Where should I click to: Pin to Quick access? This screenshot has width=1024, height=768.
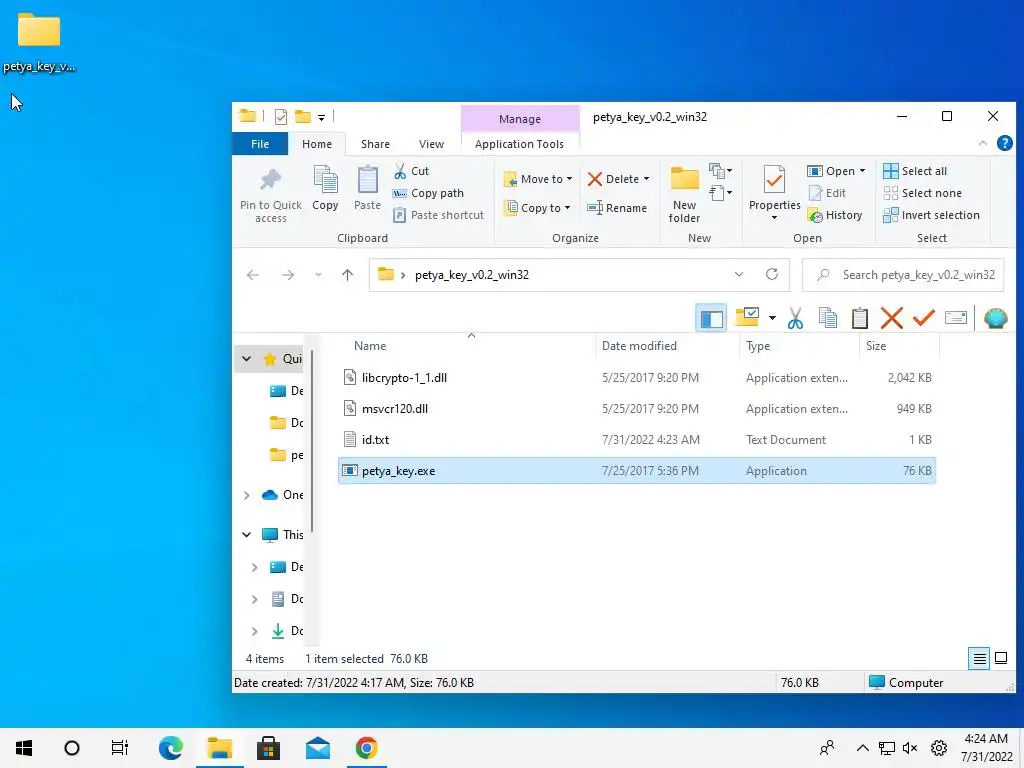[x=270, y=195]
